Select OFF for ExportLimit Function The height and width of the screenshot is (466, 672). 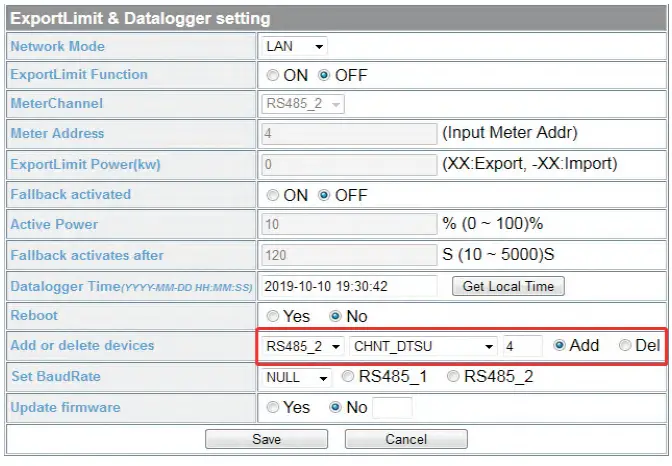pyautogui.click(x=324, y=75)
